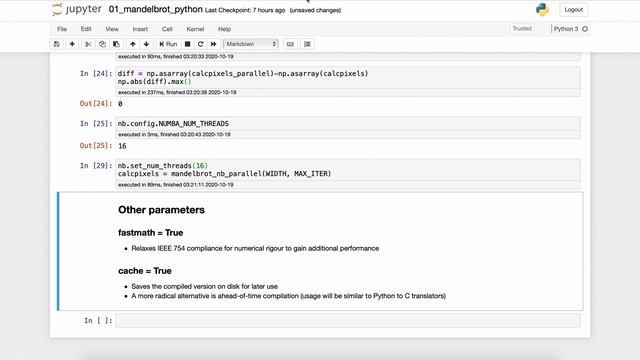Open the Kernel menu
This screenshot has width=640, height=360.
click(x=195, y=29)
